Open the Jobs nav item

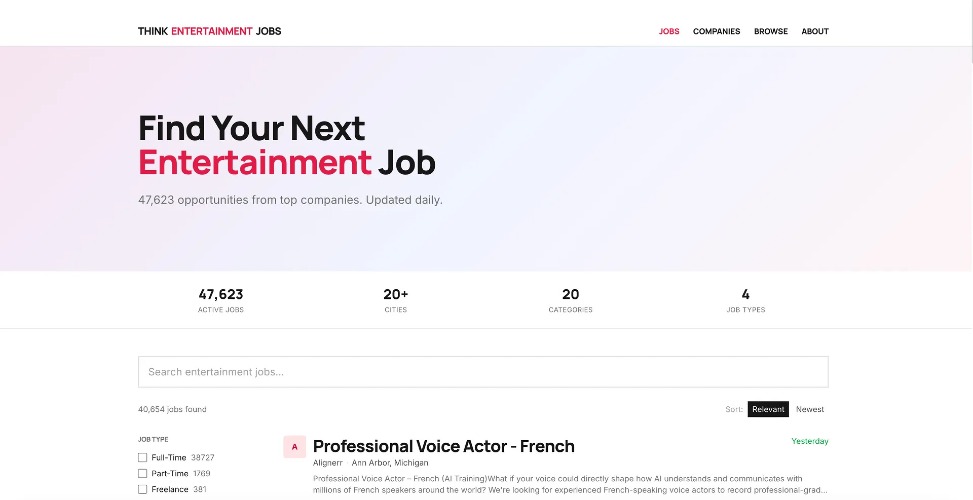669,31
